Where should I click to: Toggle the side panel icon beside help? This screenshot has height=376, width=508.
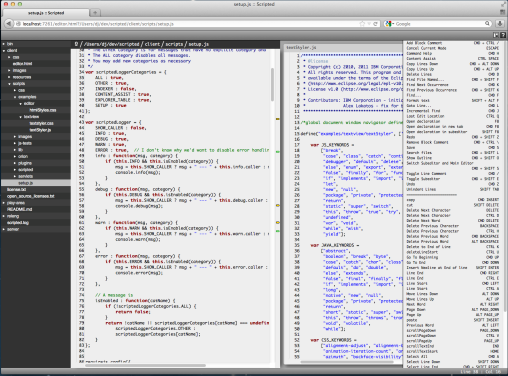tap(496, 35)
